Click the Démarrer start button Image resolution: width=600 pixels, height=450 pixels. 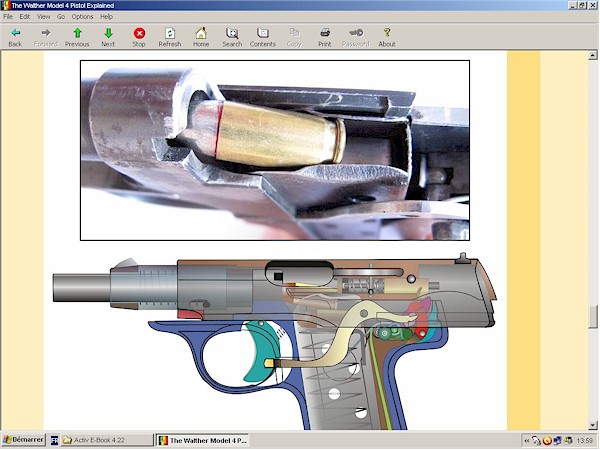pyautogui.click(x=23, y=440)
